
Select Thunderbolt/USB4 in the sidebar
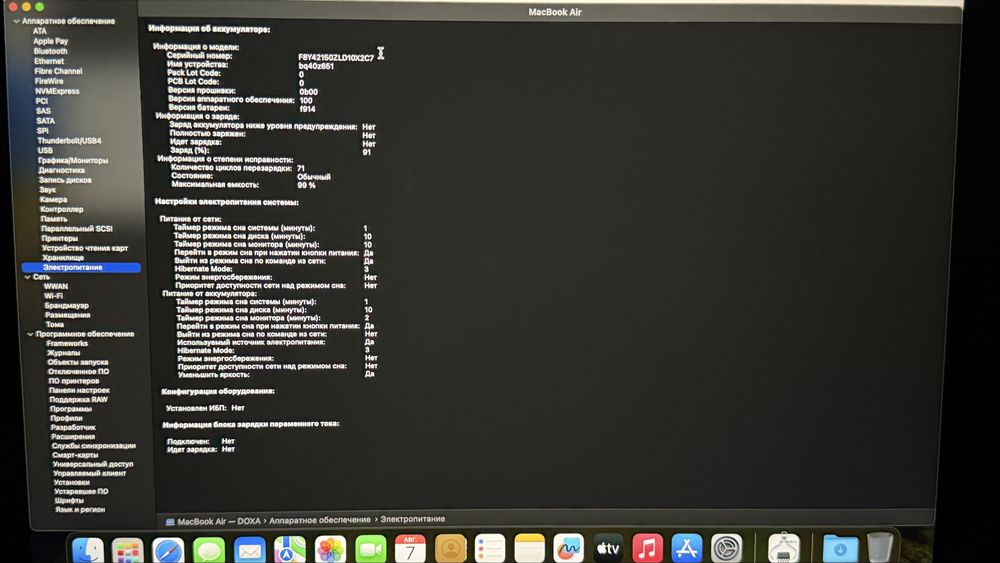coord(70,140)
